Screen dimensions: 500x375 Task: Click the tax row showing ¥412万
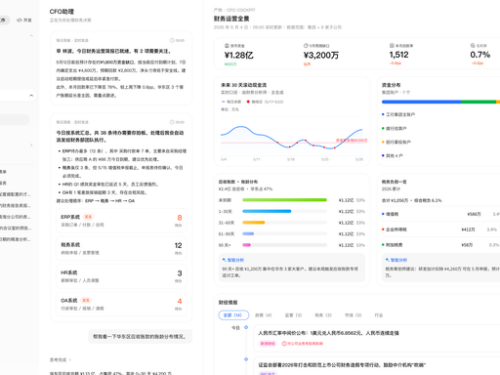(x=441, y=229)
